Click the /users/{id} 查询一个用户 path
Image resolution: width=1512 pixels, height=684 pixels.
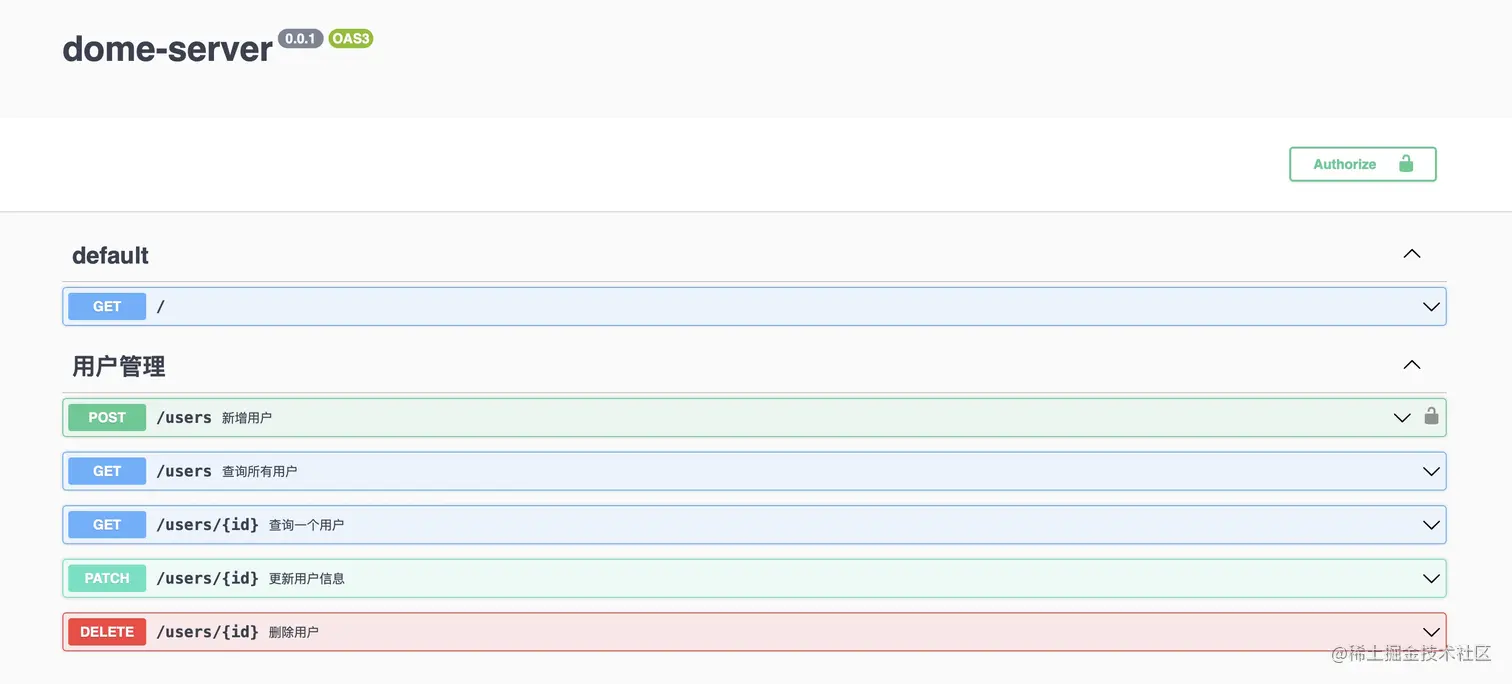[207, 524]
